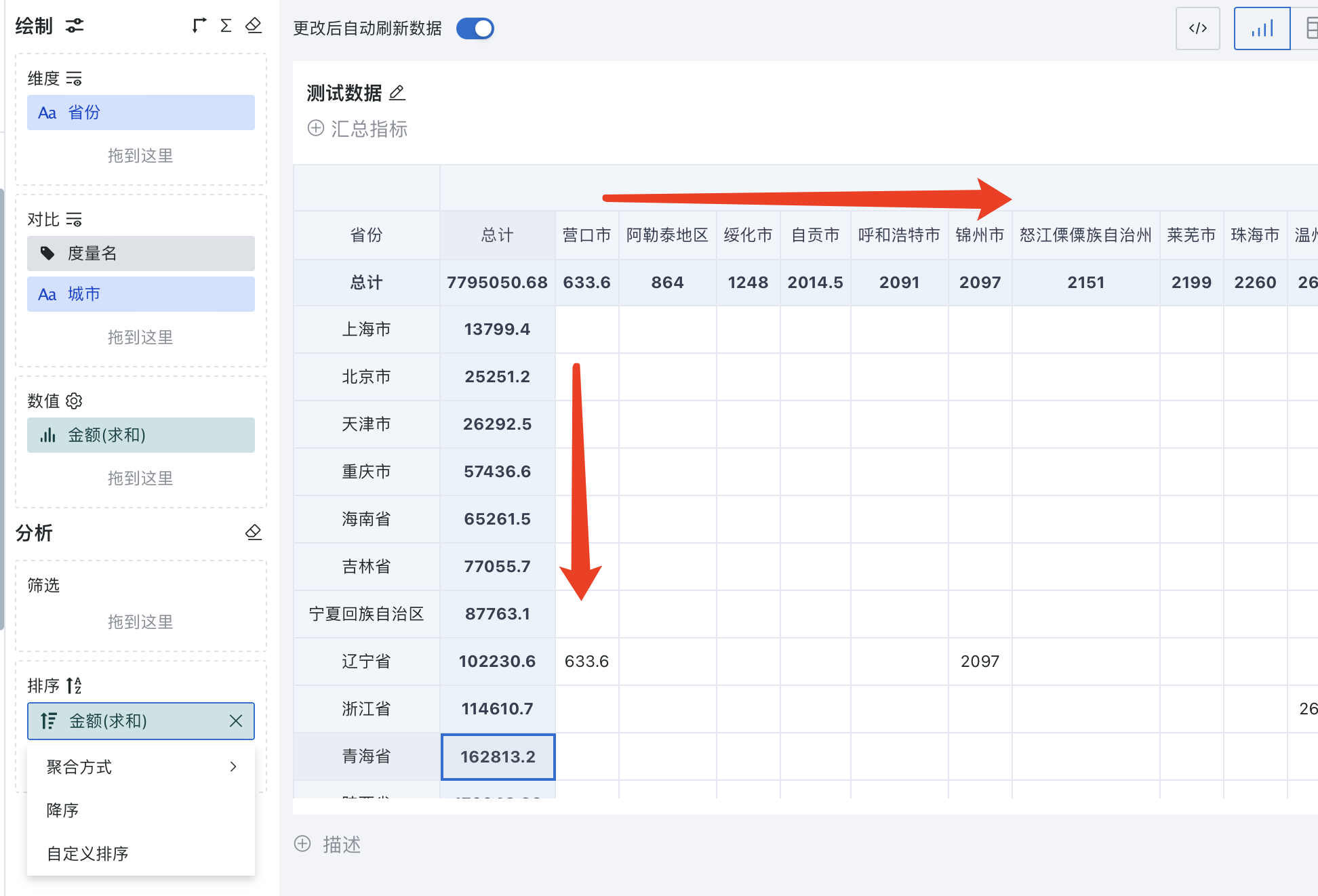Click the 青海省 total value cell
Screen dimensions: 1318x896
point(498,756)
